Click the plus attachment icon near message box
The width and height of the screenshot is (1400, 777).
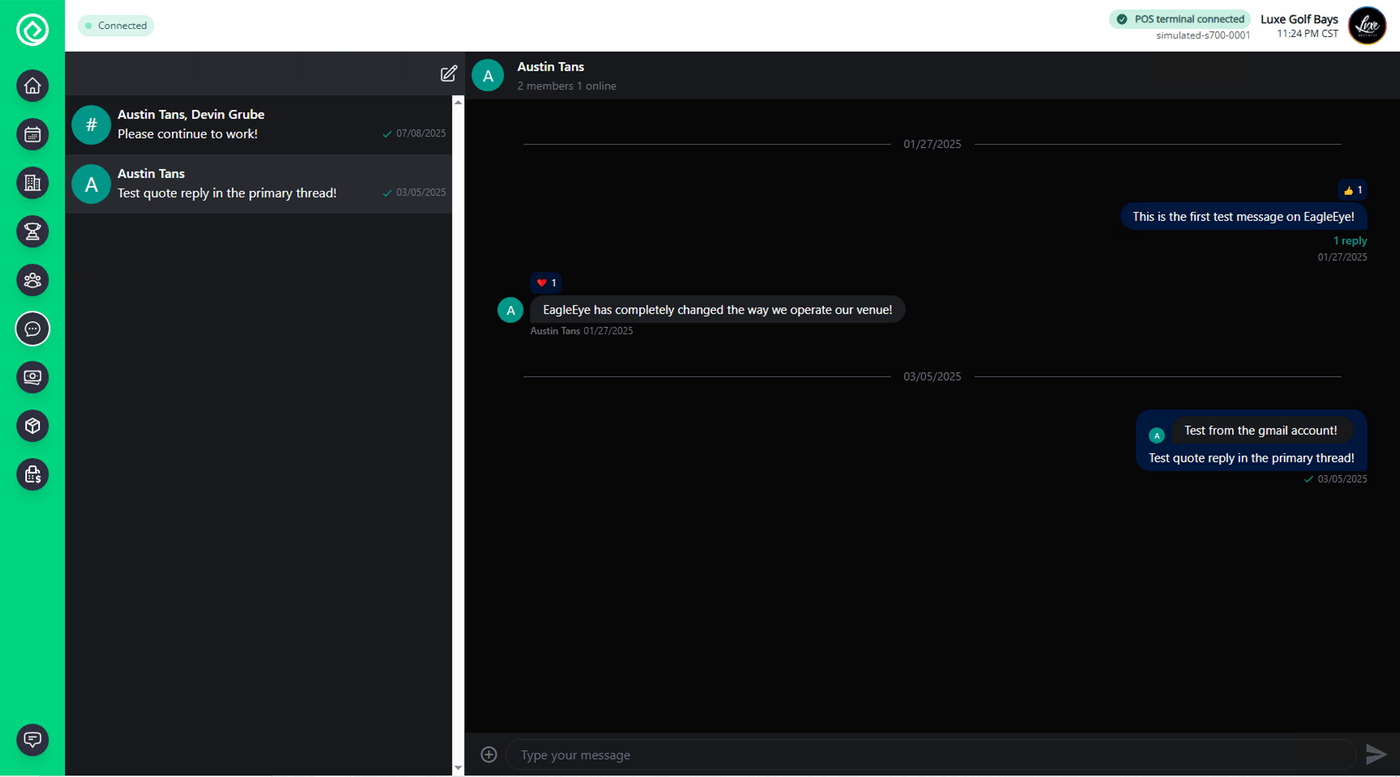[x=489, y=754]
